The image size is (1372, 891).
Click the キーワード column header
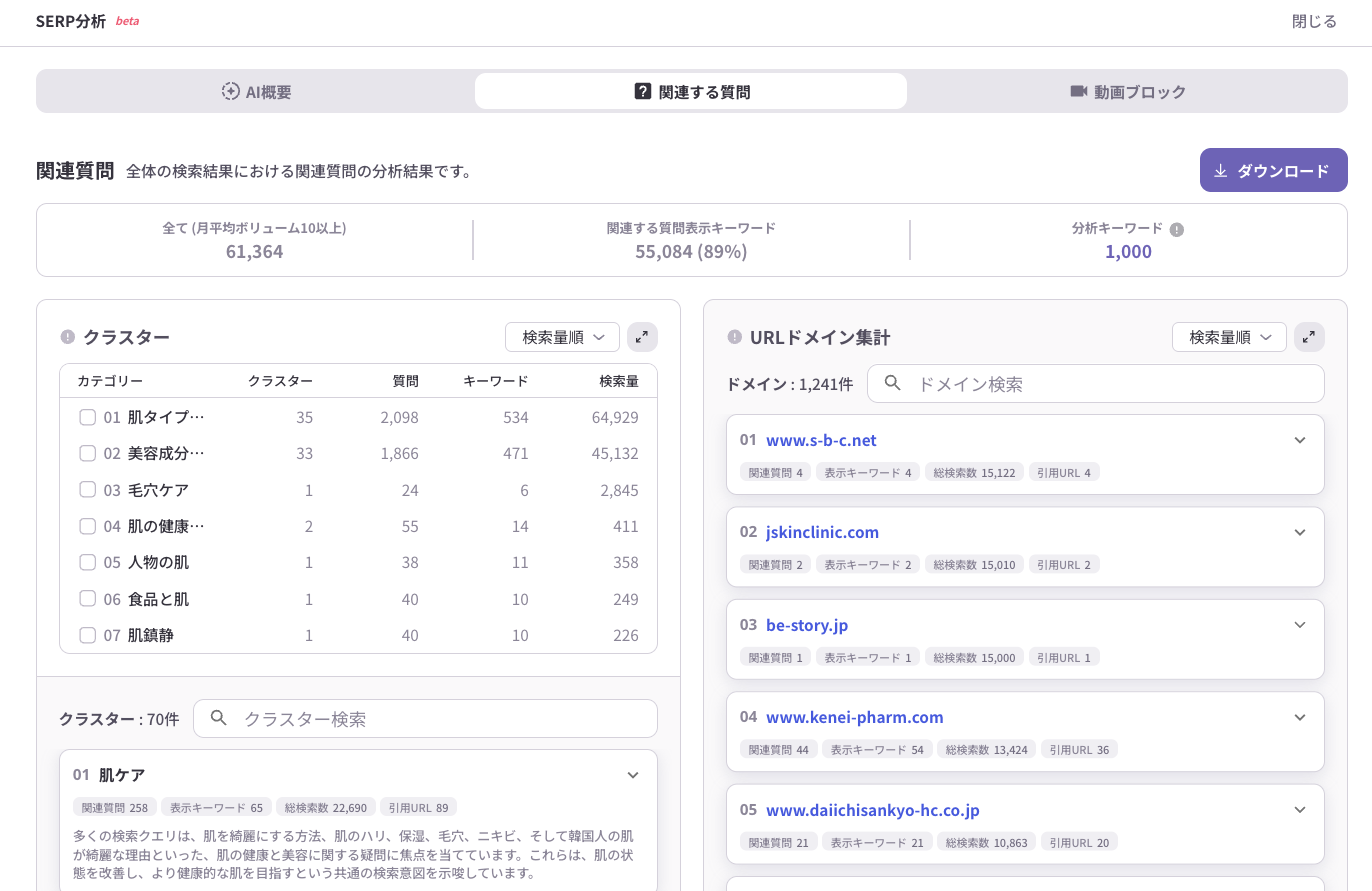(x=495, y=381)
